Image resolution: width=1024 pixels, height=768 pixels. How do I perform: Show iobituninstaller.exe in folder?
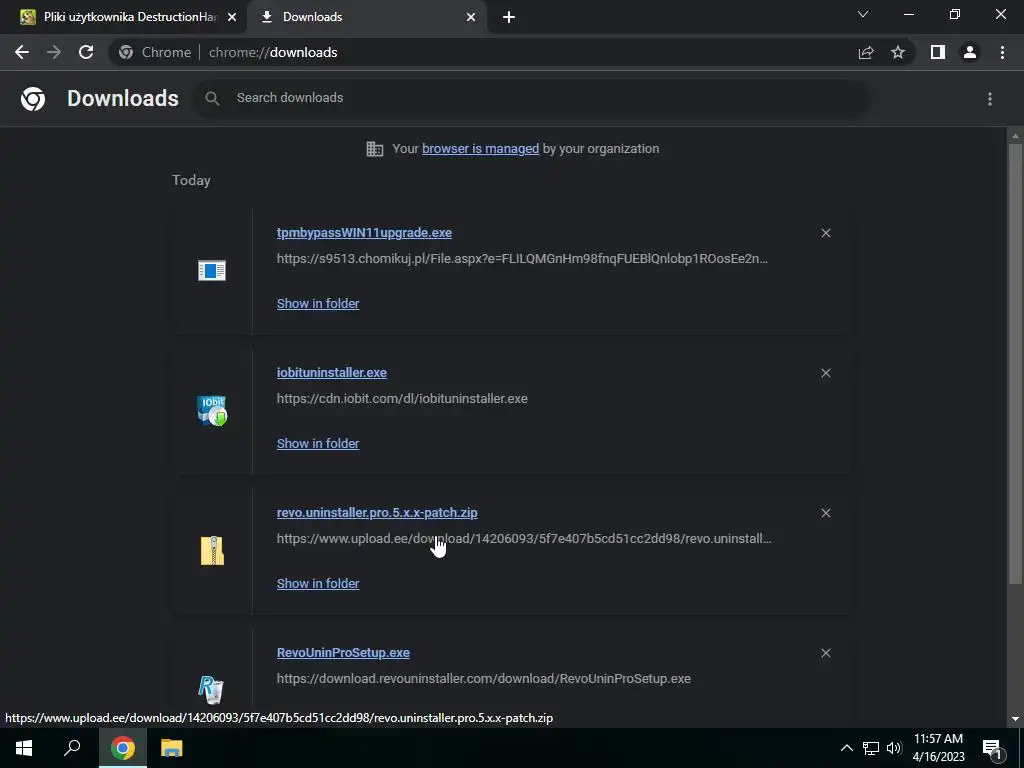coord(318,443)
